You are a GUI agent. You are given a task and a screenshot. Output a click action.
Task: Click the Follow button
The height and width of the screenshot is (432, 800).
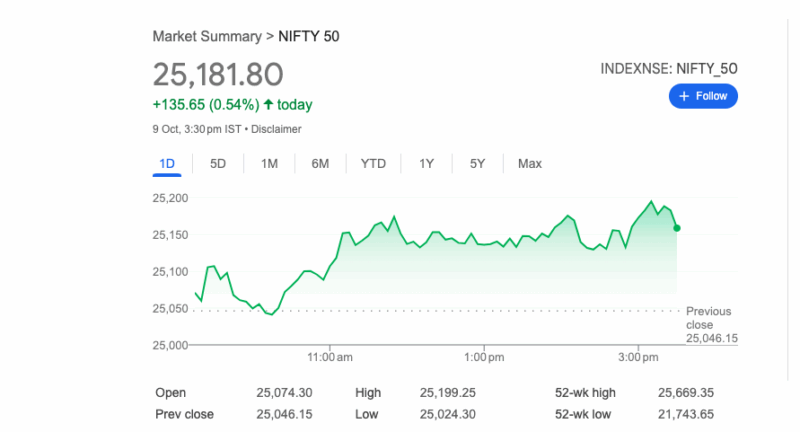704,96
